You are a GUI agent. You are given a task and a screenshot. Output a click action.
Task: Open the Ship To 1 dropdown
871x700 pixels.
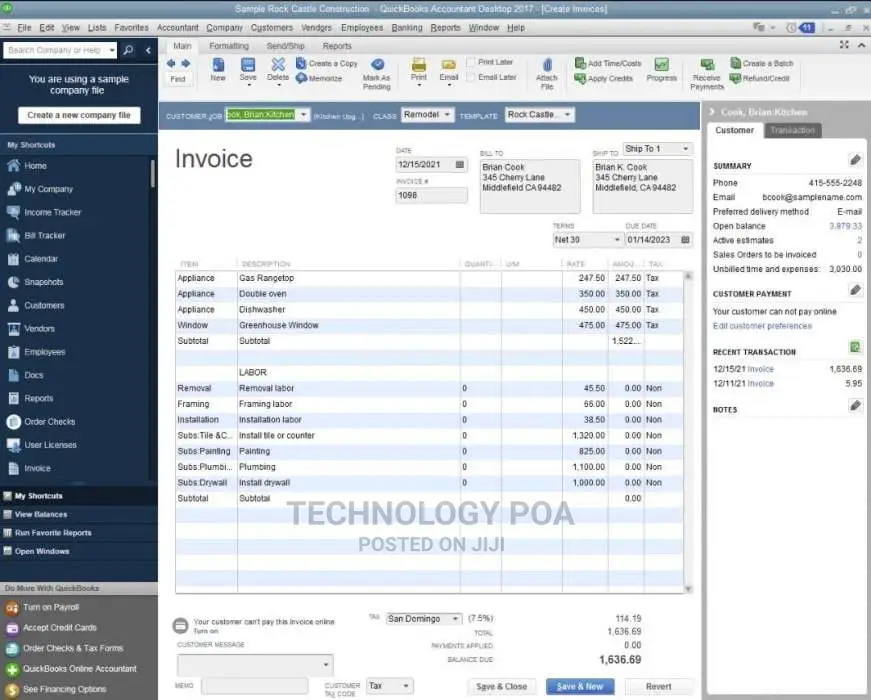click(686, 149)
